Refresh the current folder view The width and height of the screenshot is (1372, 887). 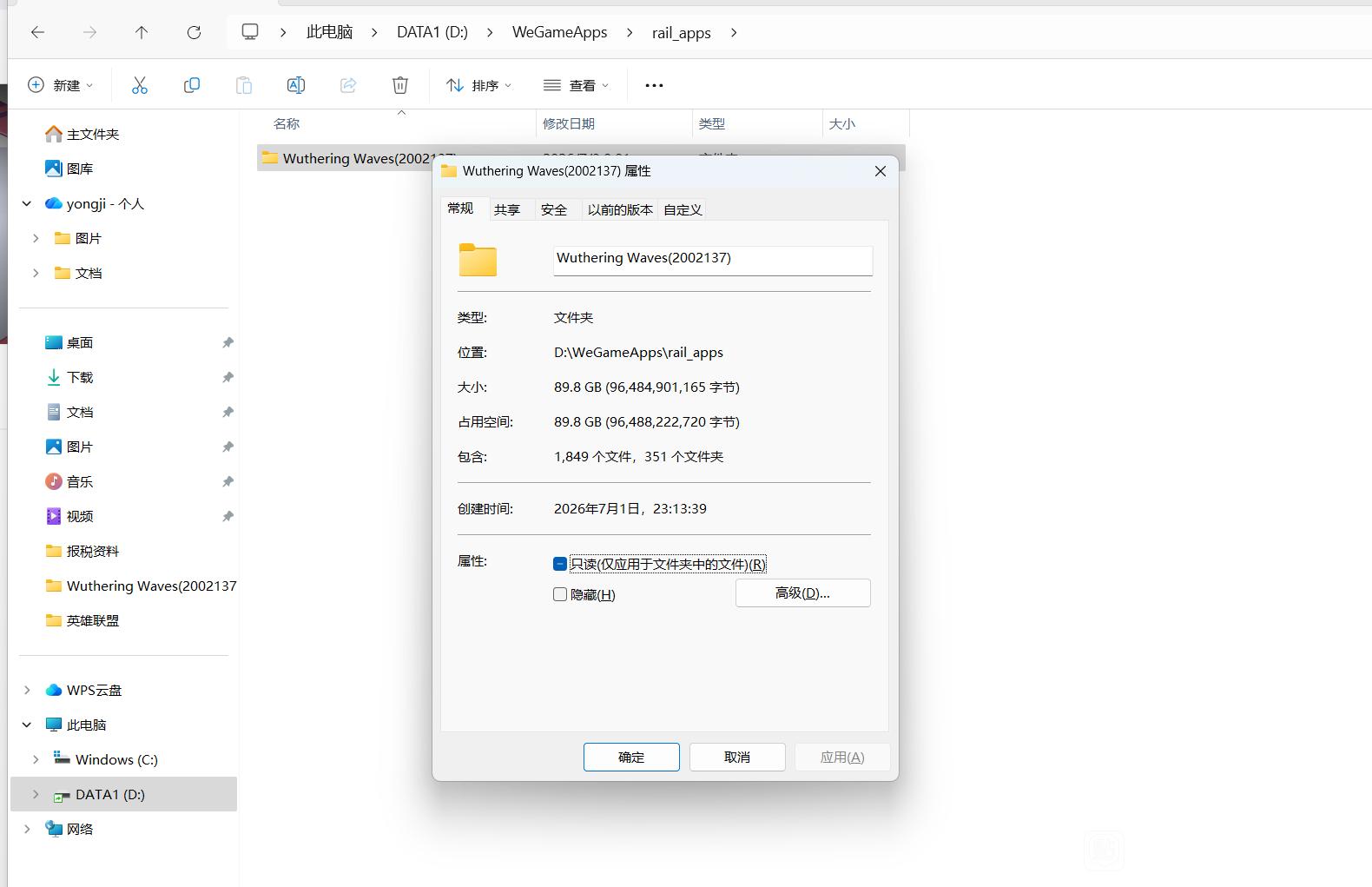194,32
